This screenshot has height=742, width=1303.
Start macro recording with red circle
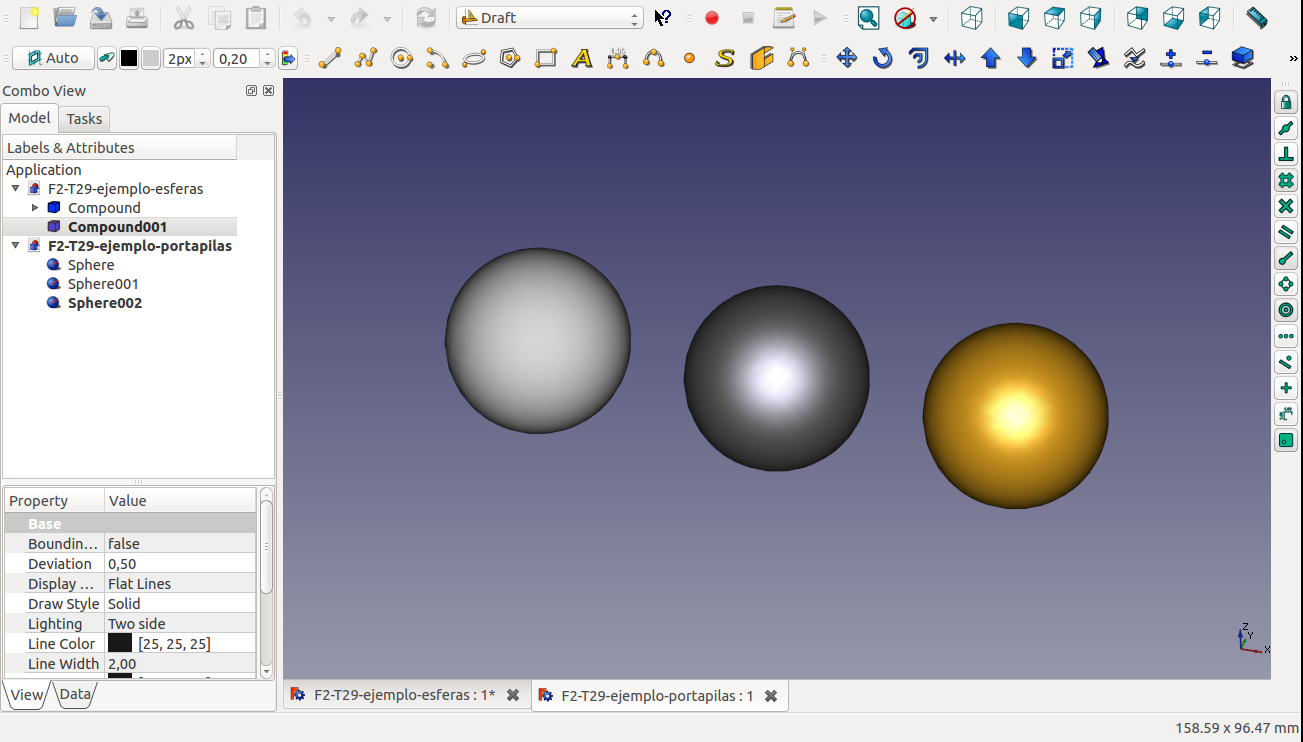click(x=712, y=18)
